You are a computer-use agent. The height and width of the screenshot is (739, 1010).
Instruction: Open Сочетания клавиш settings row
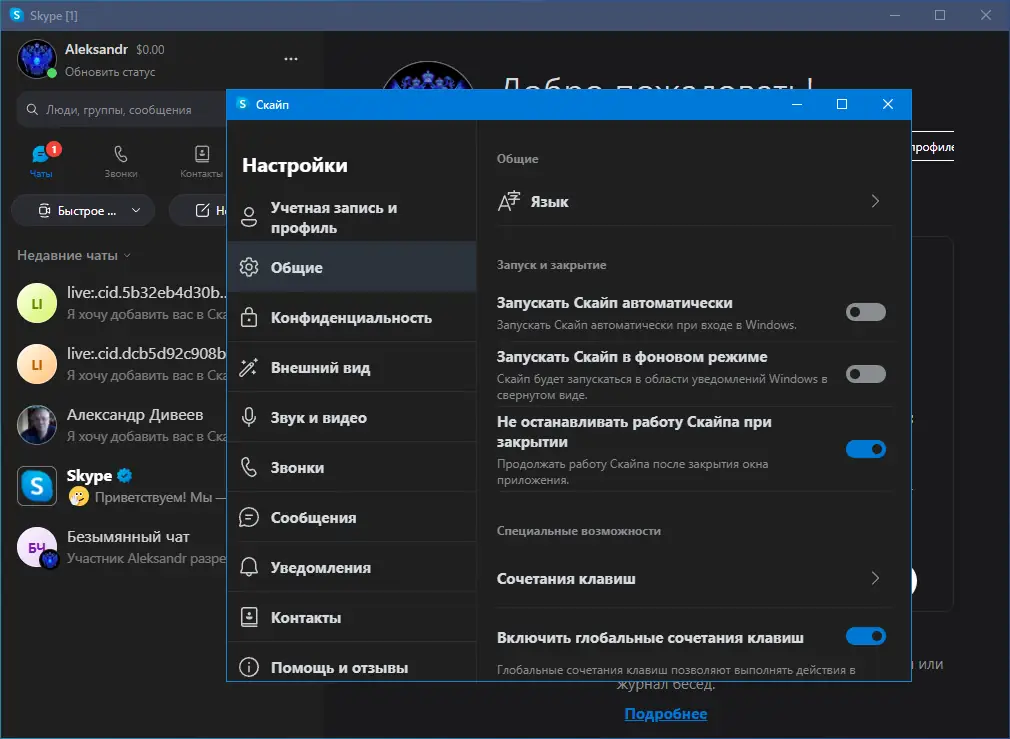694,578
